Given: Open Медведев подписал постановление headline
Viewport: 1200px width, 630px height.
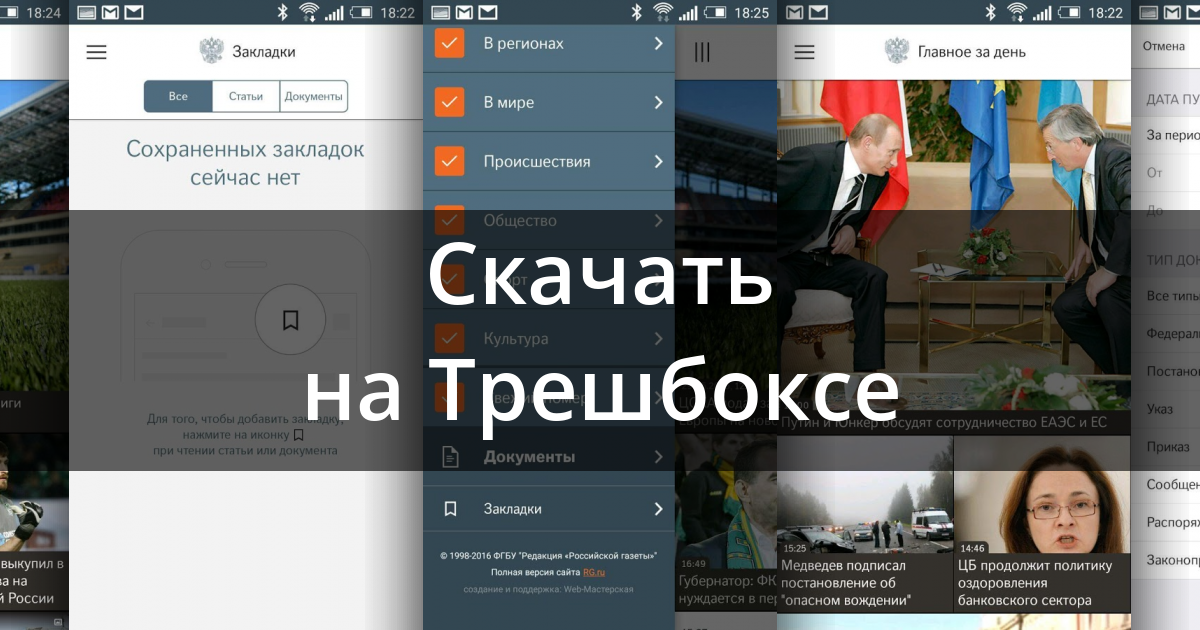Looking at the screenshot, I should (846, 583).
